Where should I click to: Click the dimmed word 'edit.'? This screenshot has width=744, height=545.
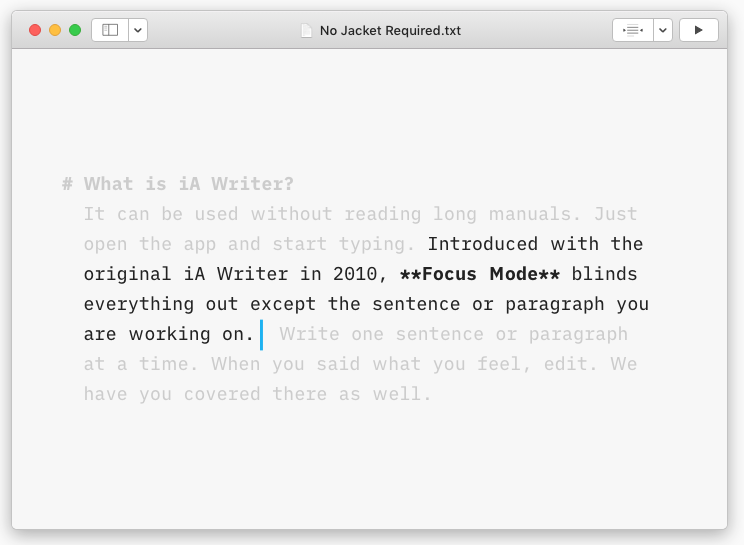(571, 364)
